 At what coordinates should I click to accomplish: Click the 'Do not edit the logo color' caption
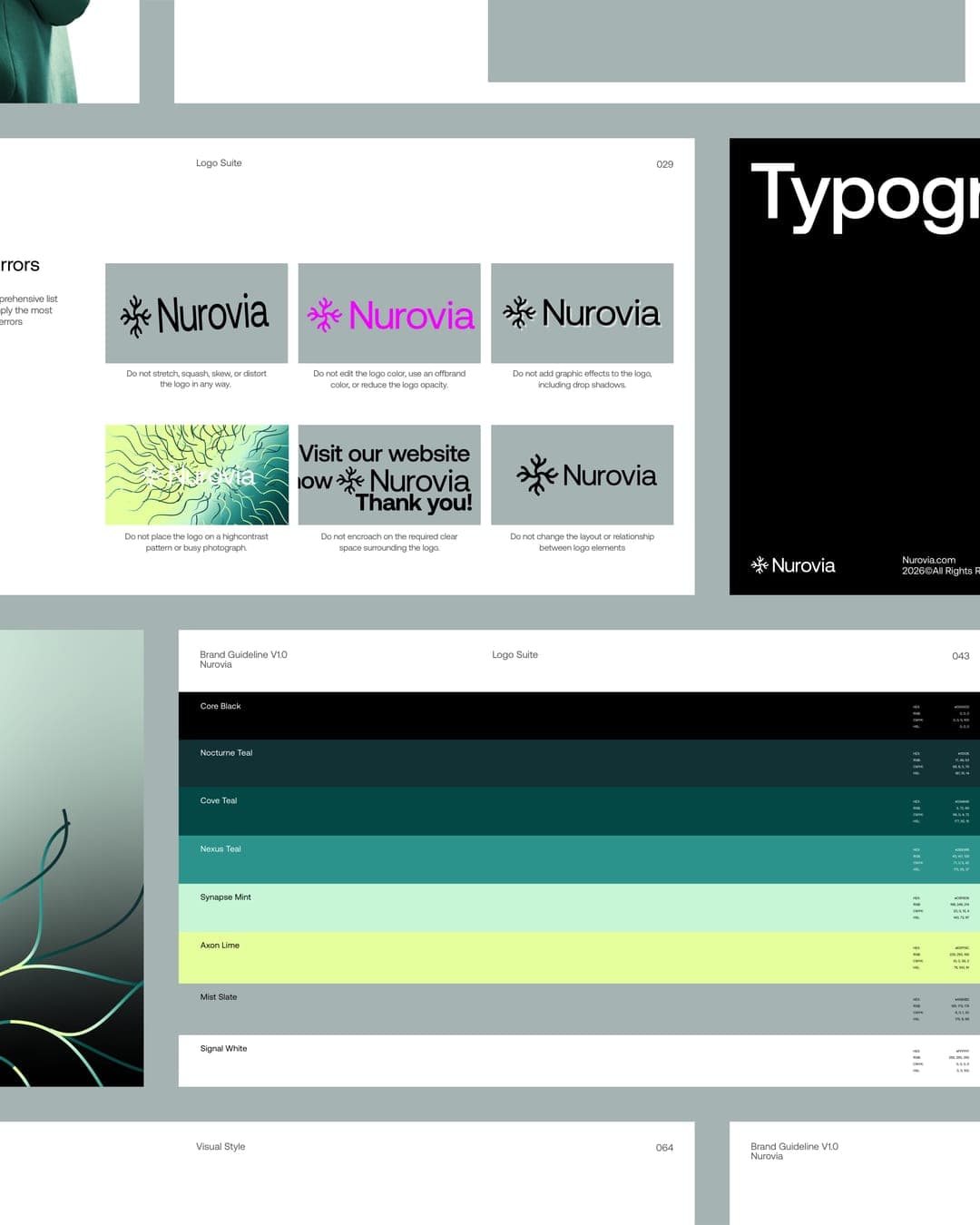pyautogui.click(x=389, y=379)
